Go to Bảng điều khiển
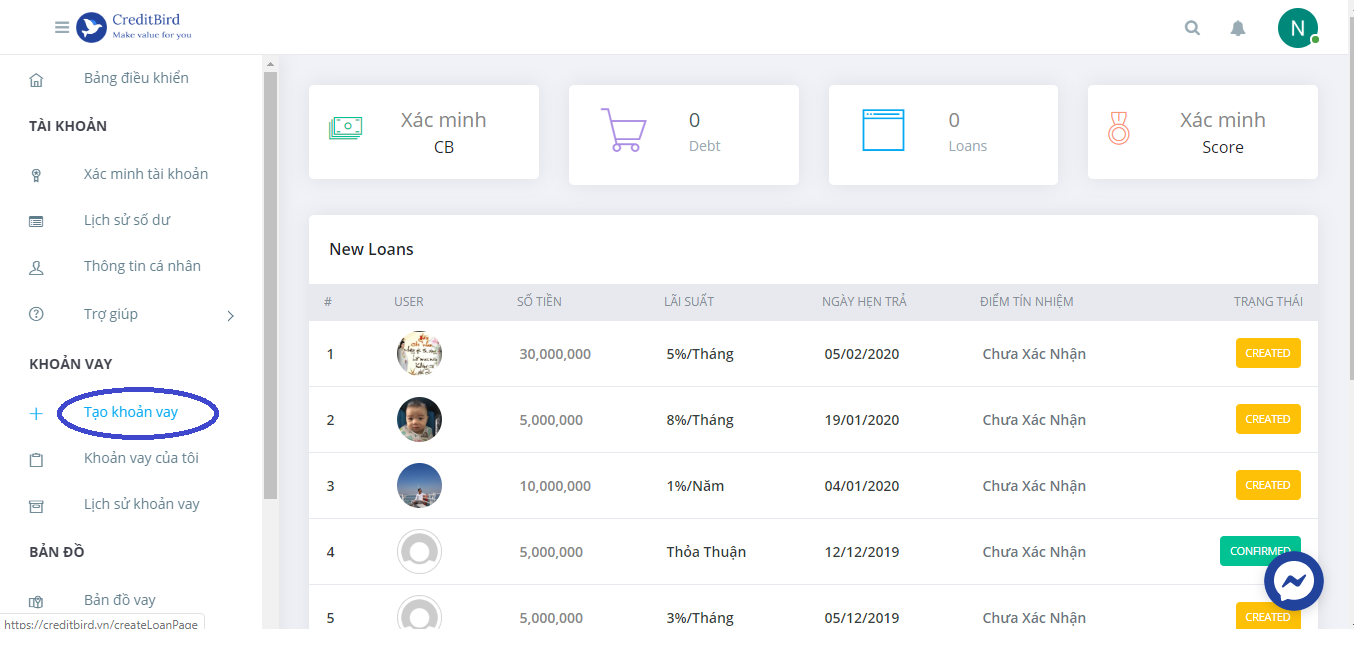 click(136, 78)
